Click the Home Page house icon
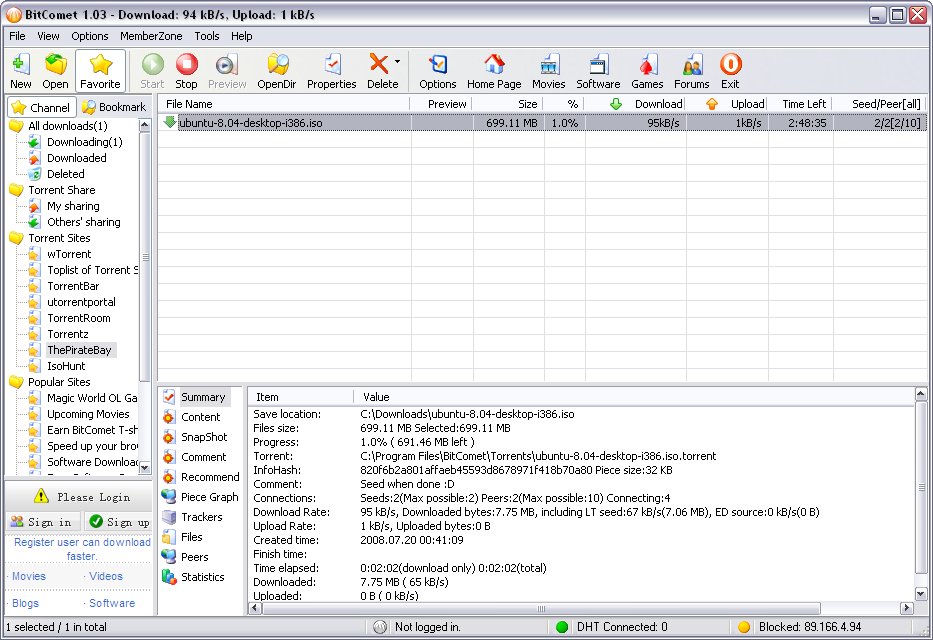This screenshot has height=640, width=933. [494, 64]
